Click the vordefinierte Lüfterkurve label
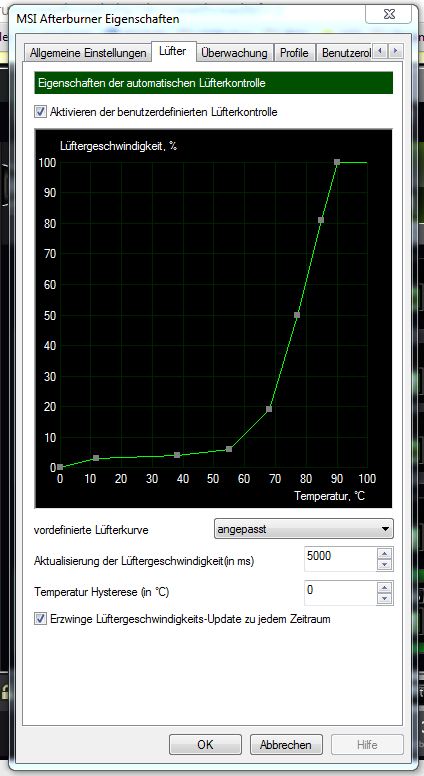The width and height of the screenshot is (424, 776). (x=91, y=530)
